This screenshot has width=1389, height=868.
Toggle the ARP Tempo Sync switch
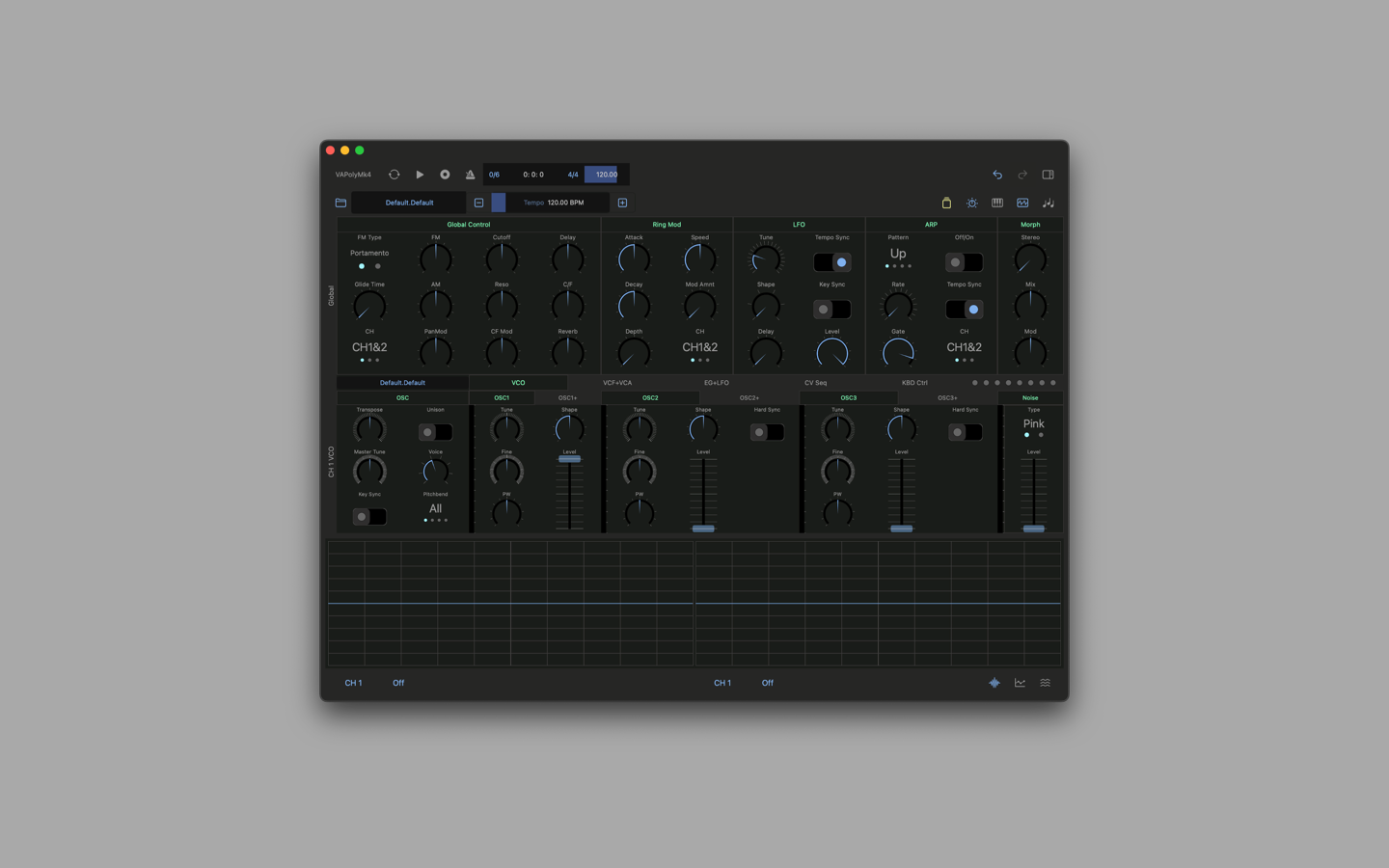click(x=964, y=310)
